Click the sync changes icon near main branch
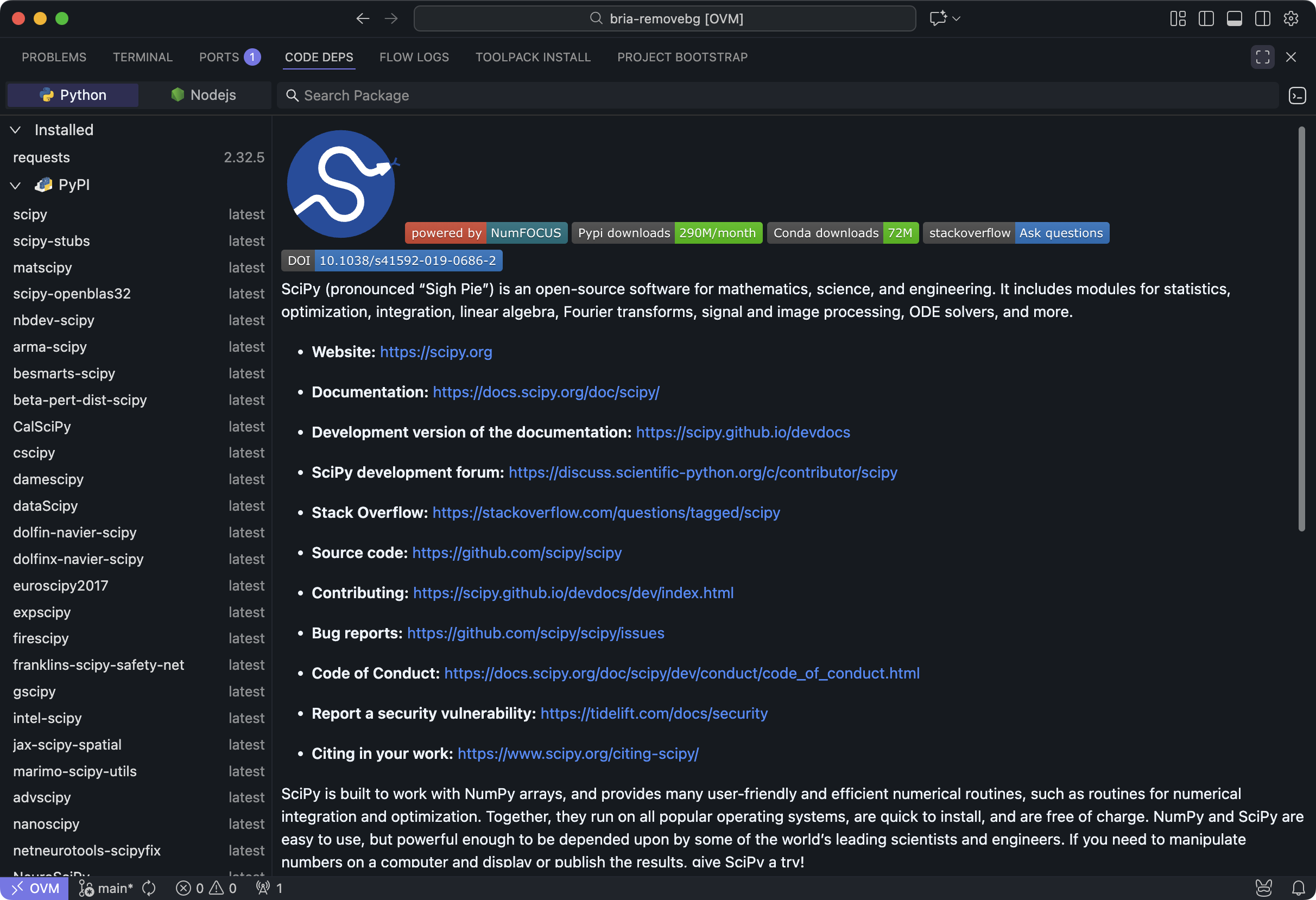Viewport: 1316px width, 900px height. pos(148,888)
